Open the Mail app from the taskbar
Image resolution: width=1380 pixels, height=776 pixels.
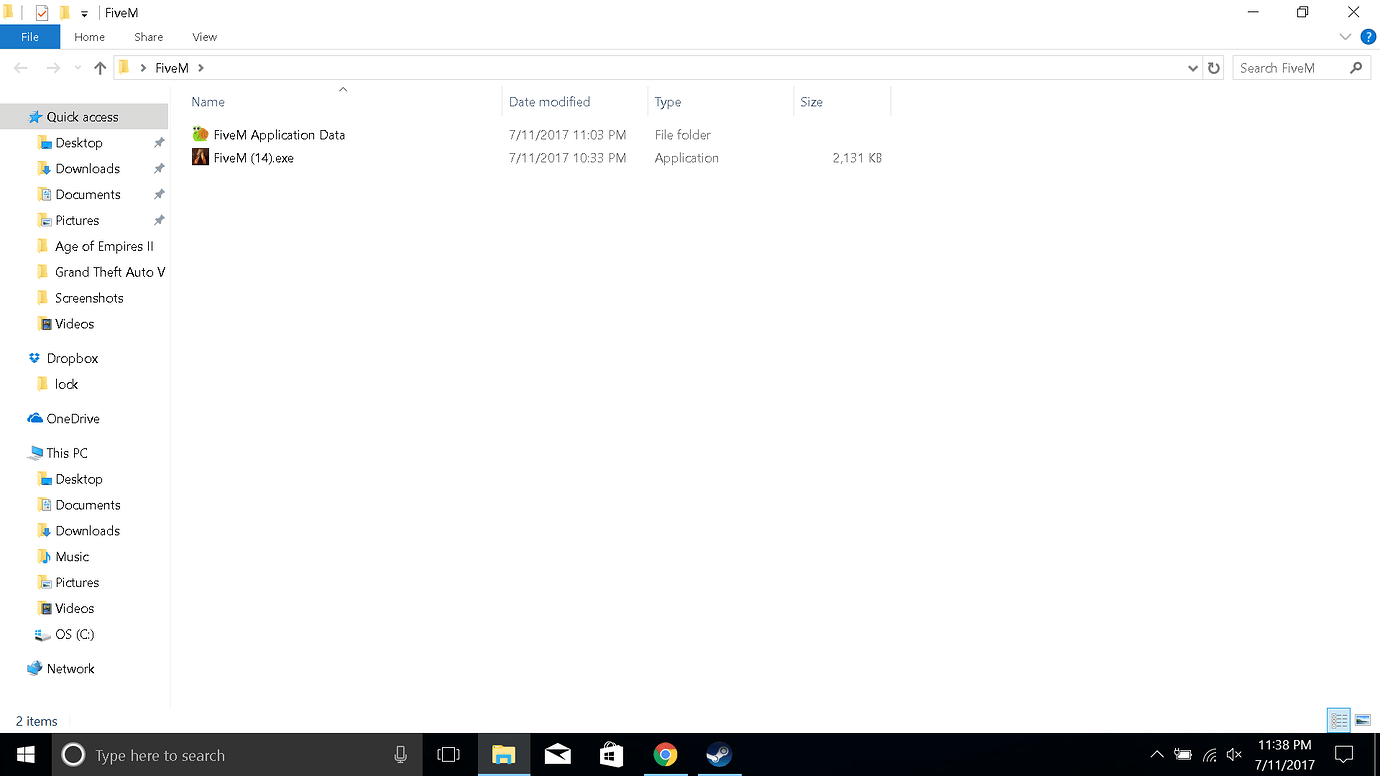coord(557,755)
